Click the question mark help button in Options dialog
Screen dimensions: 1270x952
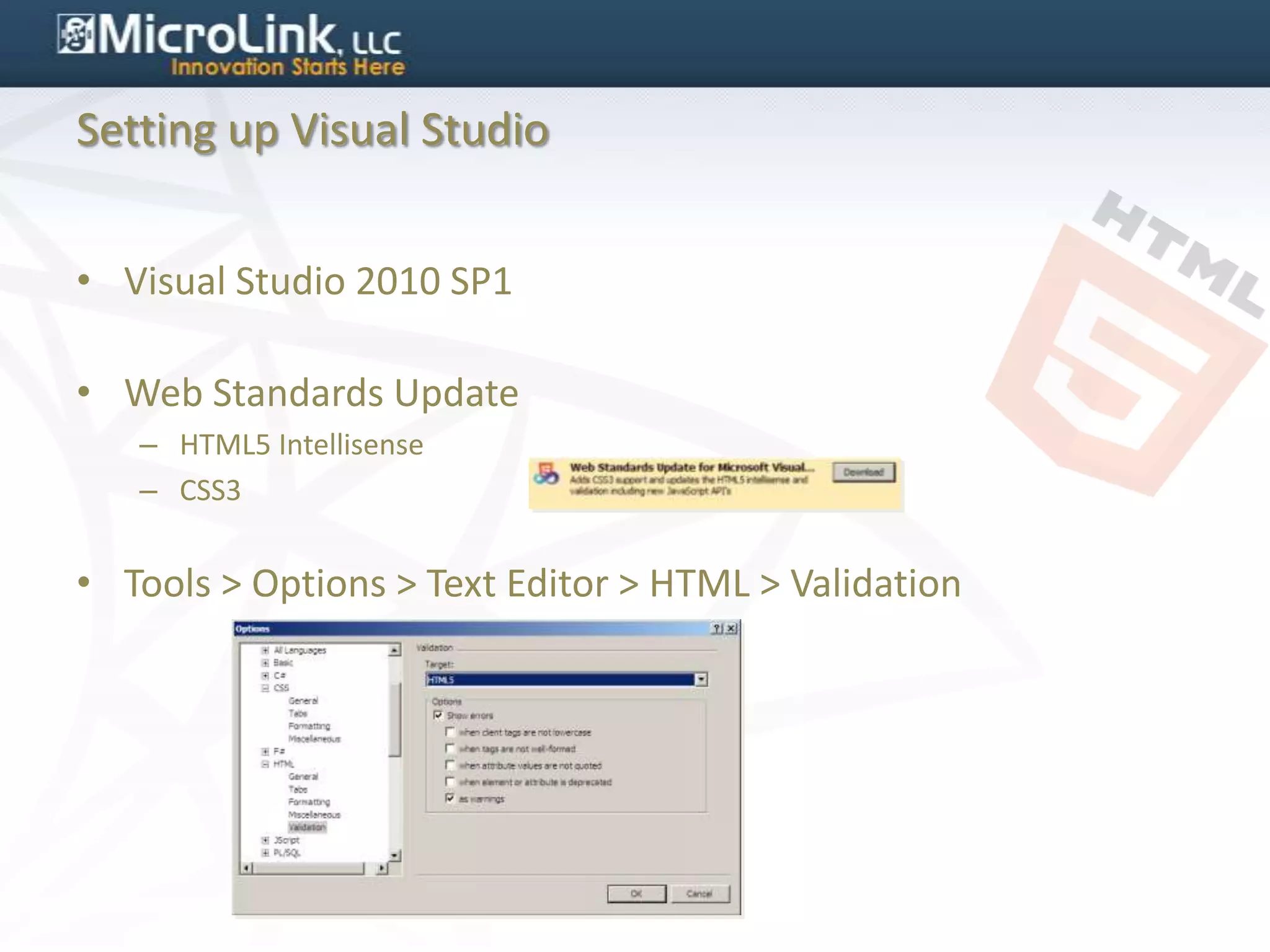[717, 628]
